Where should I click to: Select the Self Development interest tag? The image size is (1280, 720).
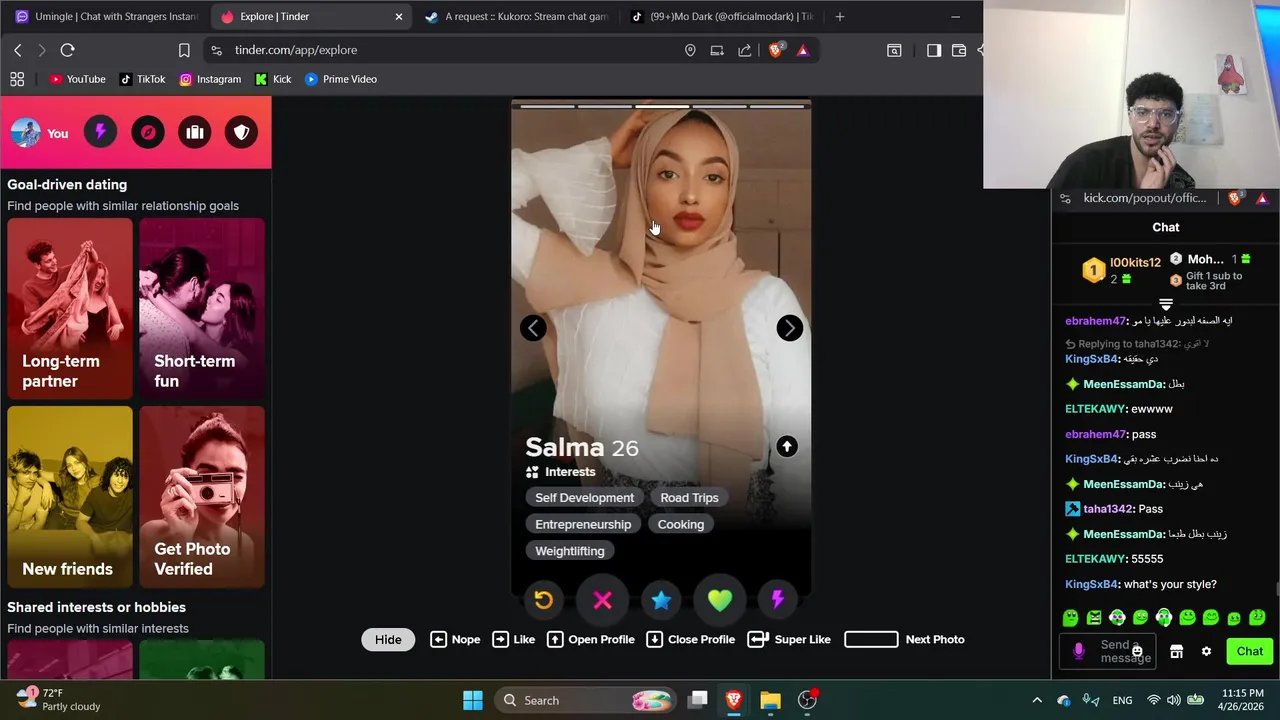pyautogui.click(x=584, y=498)
